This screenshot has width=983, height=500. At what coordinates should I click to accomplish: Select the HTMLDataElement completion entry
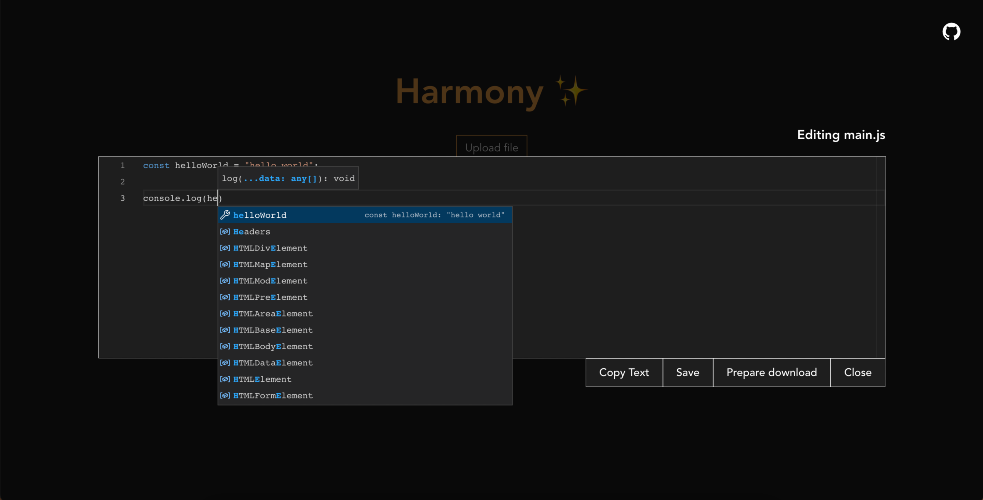272,363
